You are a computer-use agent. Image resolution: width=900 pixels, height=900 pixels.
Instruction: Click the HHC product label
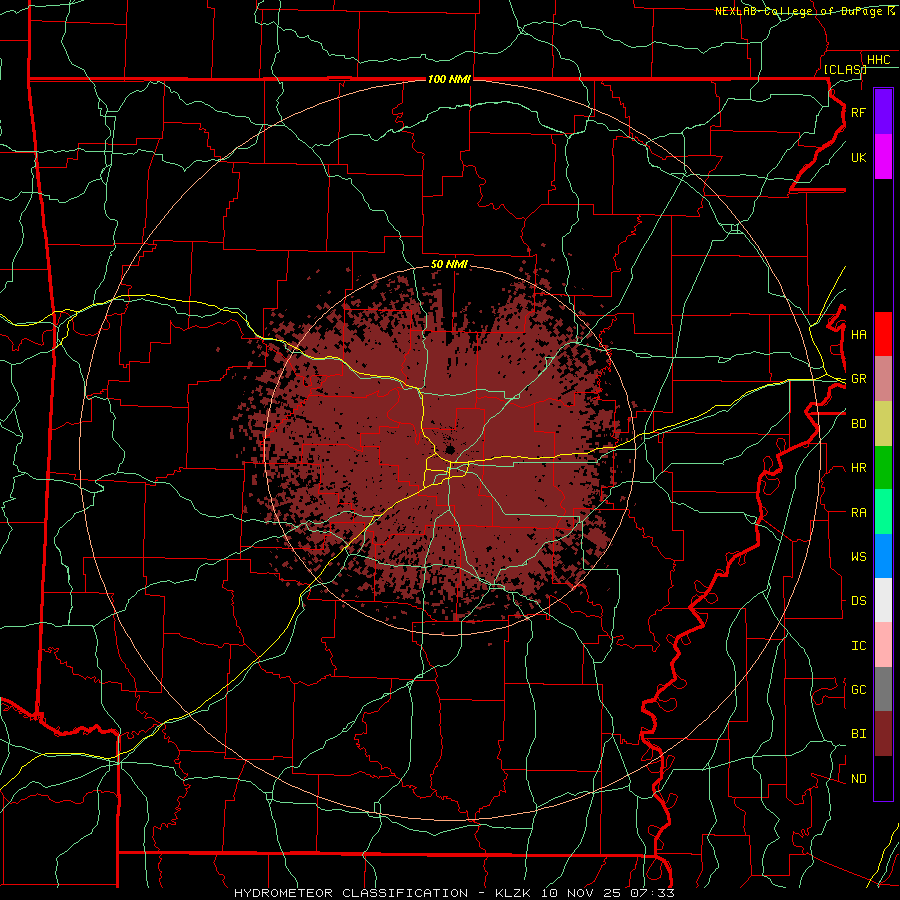pos(879,60)
